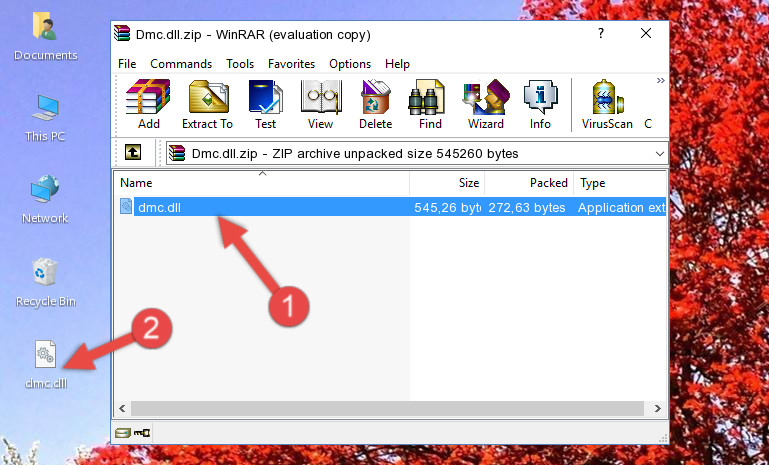769x465 pixels.
Task: Select the This PC desktop icon
Action: [45, 118]
